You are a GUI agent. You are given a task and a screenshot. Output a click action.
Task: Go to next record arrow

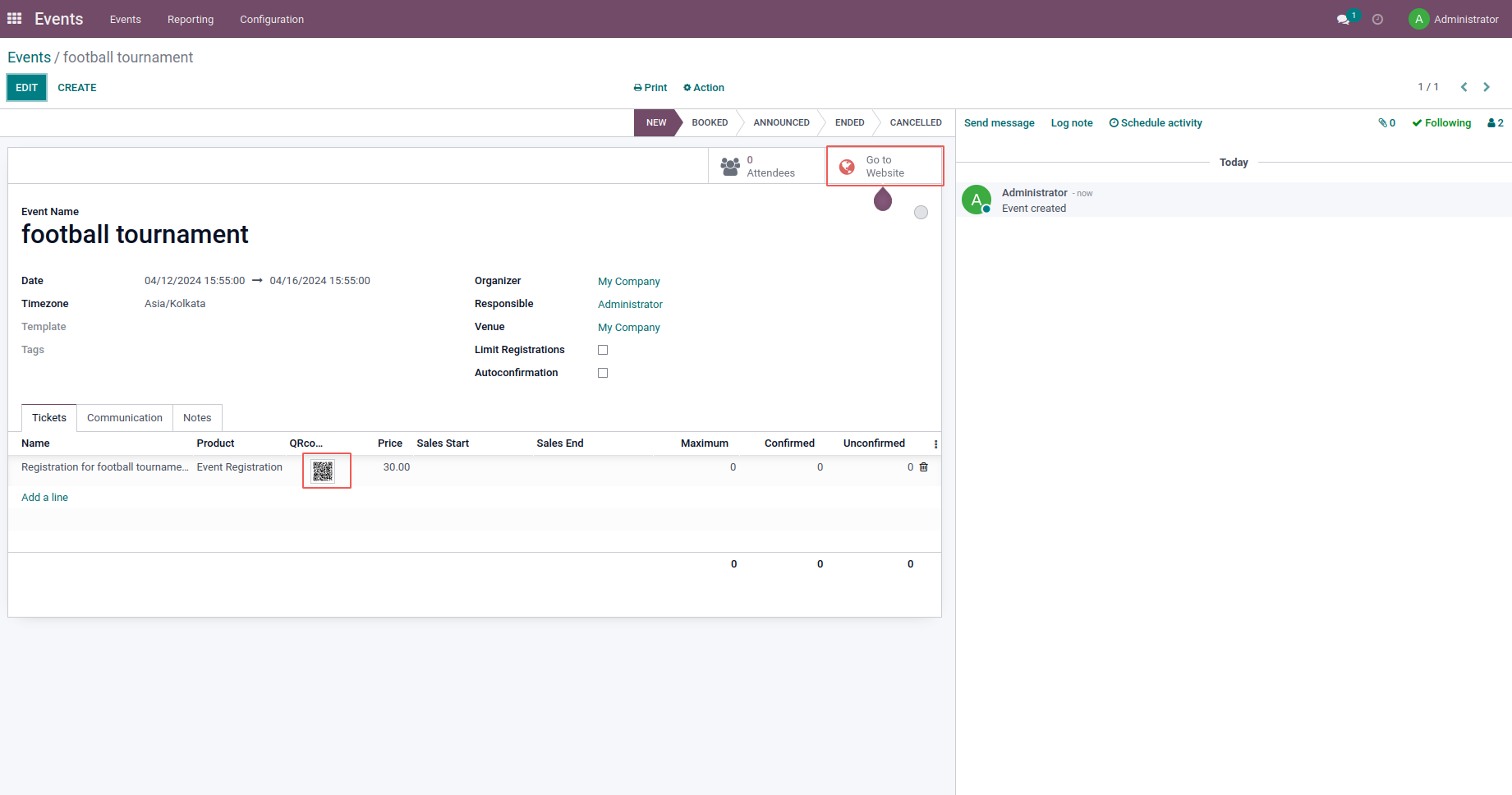1487,87
